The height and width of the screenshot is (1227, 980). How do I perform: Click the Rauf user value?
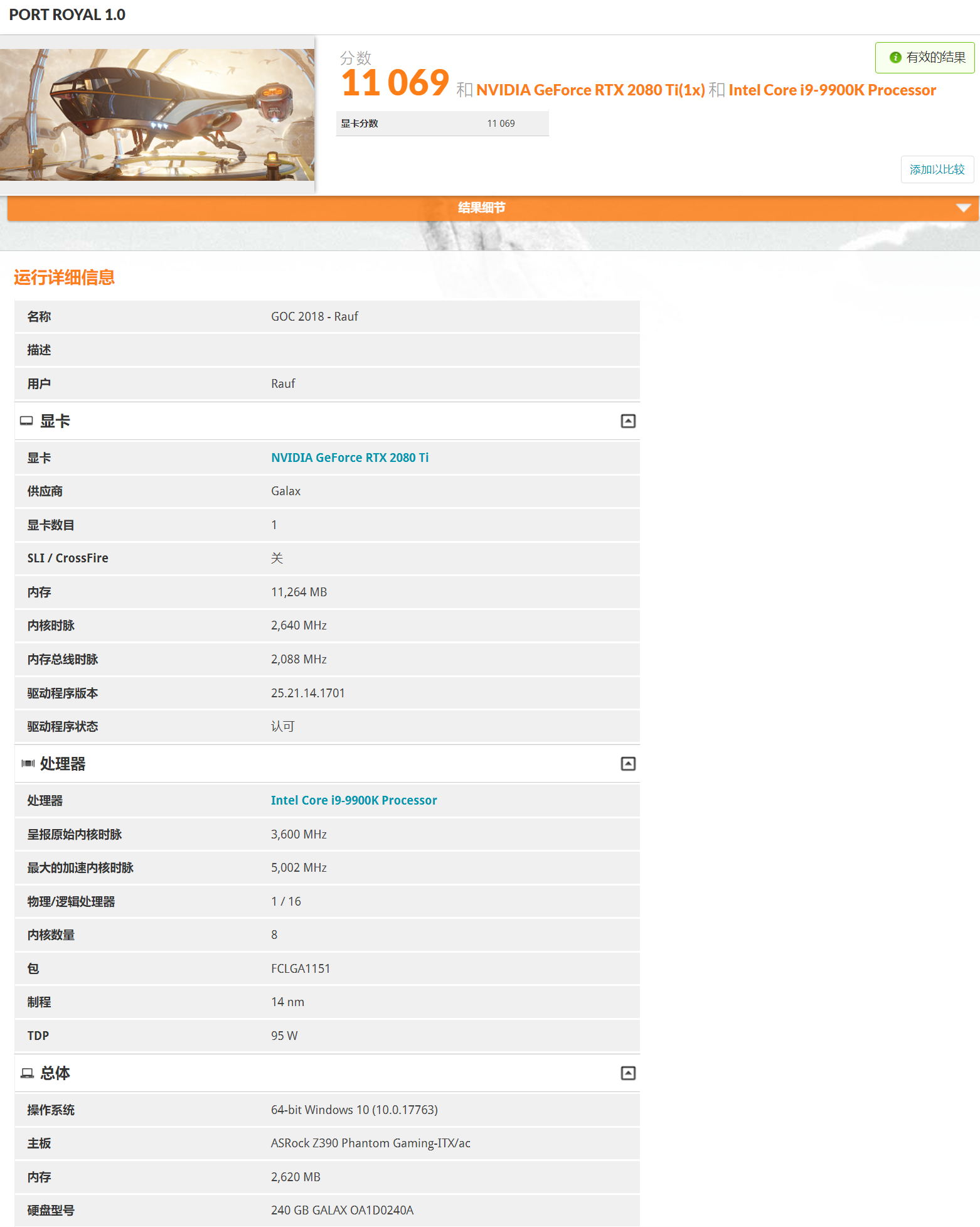click(283, 384)
